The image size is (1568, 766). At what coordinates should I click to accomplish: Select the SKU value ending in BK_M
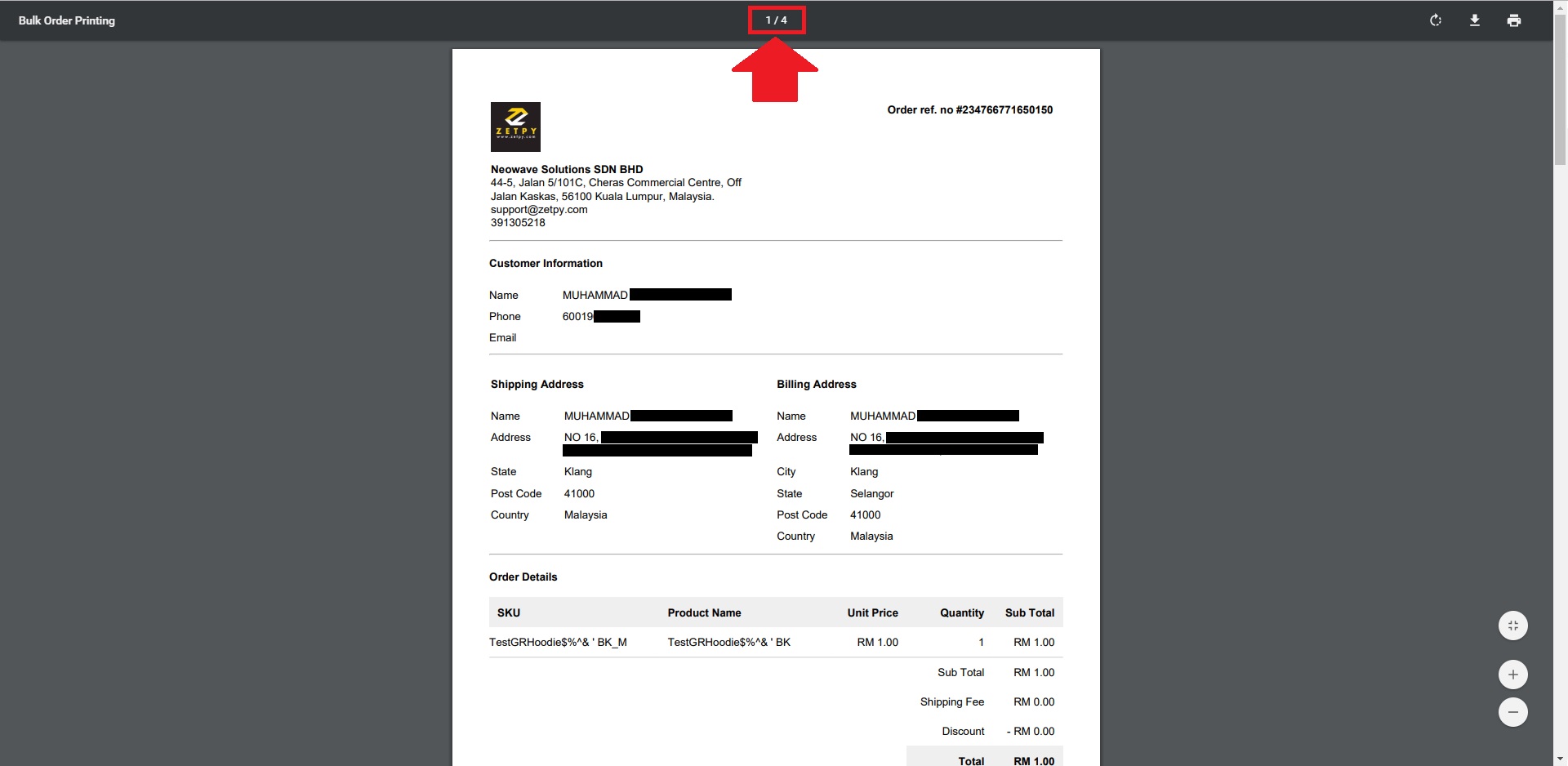[x=558, y=642]
